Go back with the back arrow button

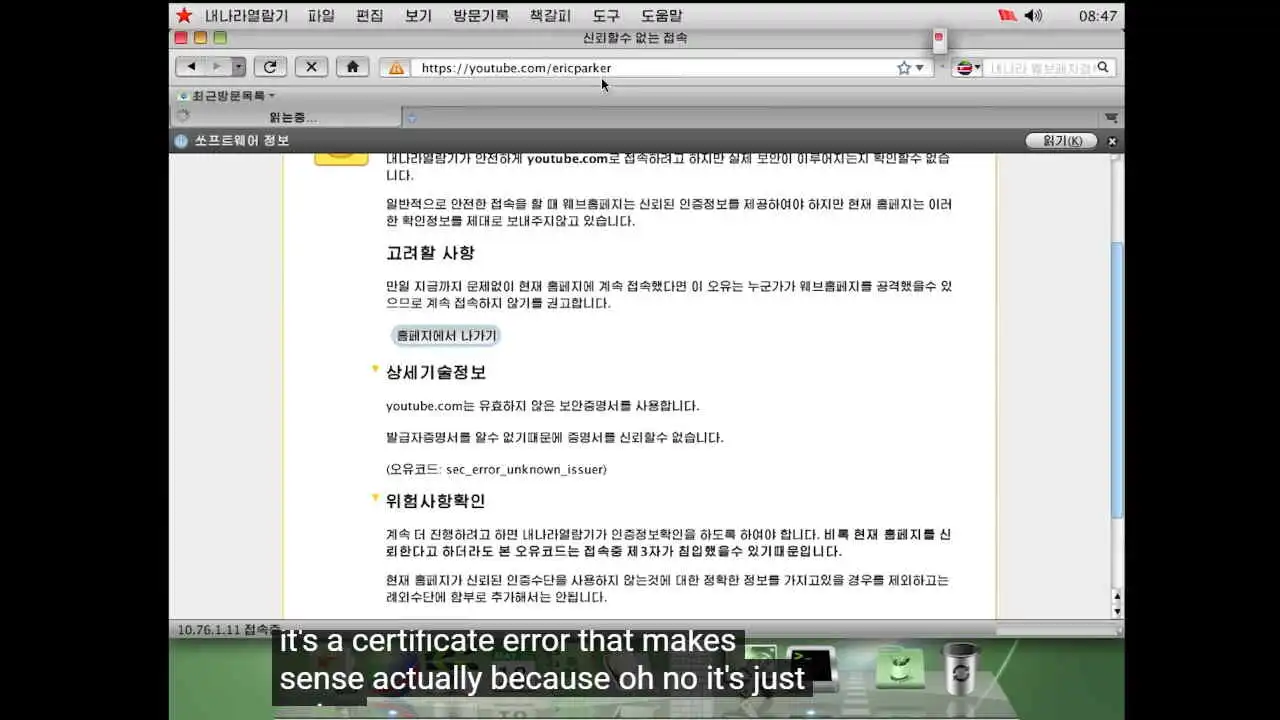pyautogui.click(x=191, y=67)
